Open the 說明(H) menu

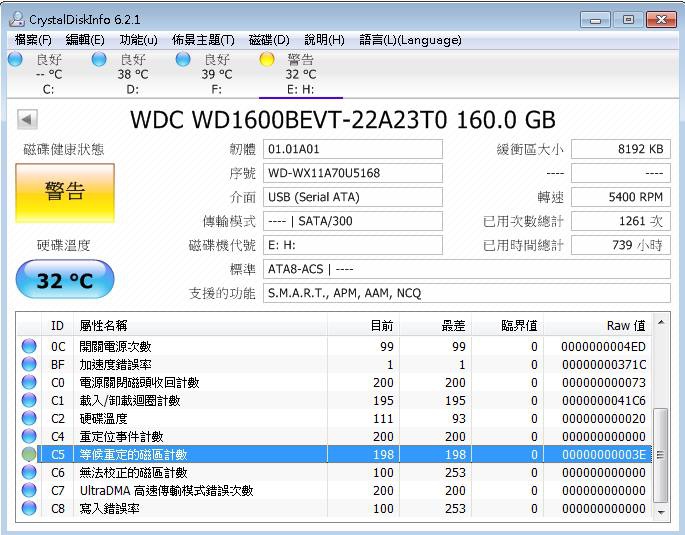pyautogui.click(x=324, y=40)
